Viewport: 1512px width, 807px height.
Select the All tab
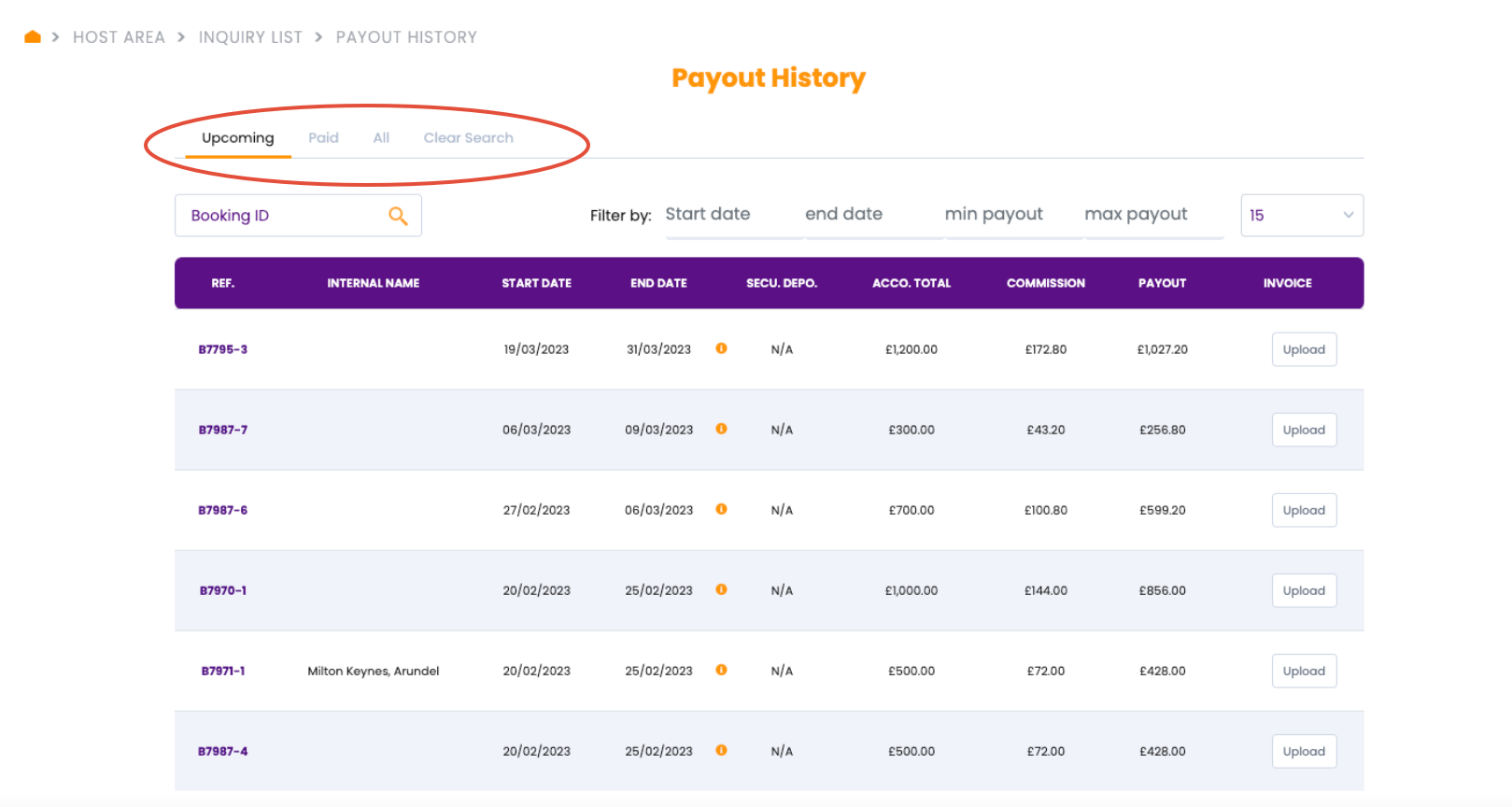(381, 138)
